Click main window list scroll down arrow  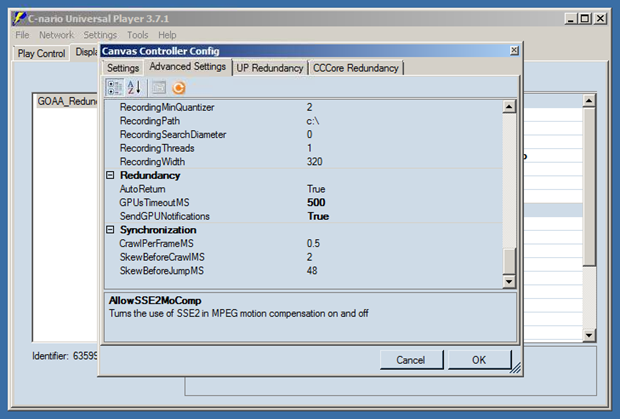coord(589,335)
